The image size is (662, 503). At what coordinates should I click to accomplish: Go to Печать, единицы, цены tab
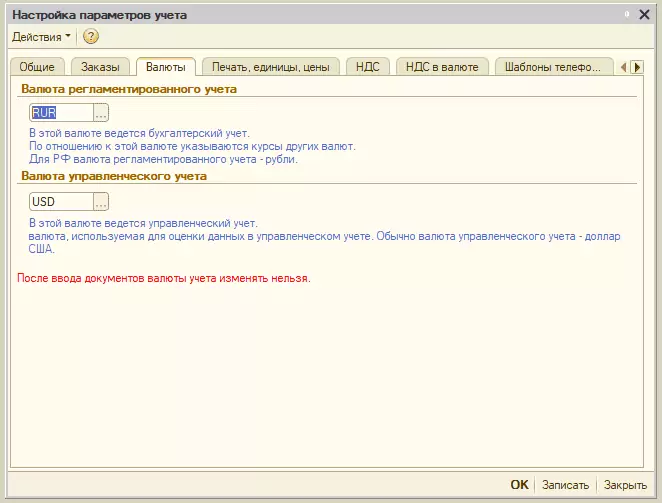pos(271,67)
